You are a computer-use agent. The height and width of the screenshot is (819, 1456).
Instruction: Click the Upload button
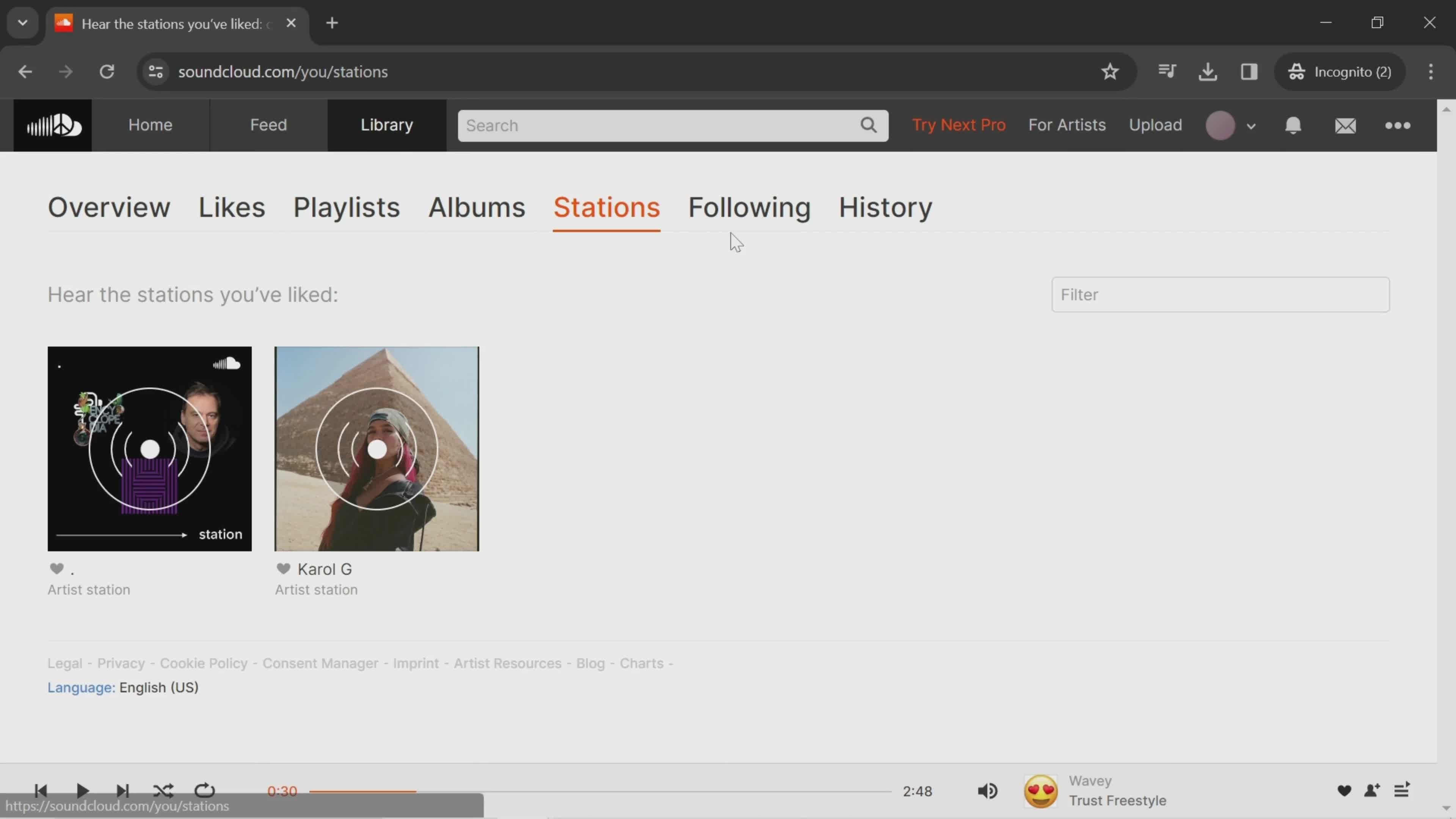1155,124
